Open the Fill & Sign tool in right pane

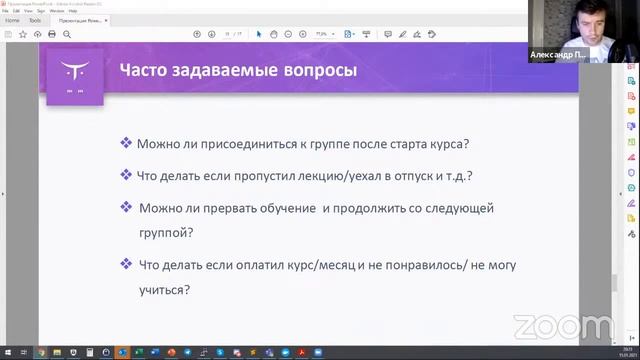click(631, 203)
